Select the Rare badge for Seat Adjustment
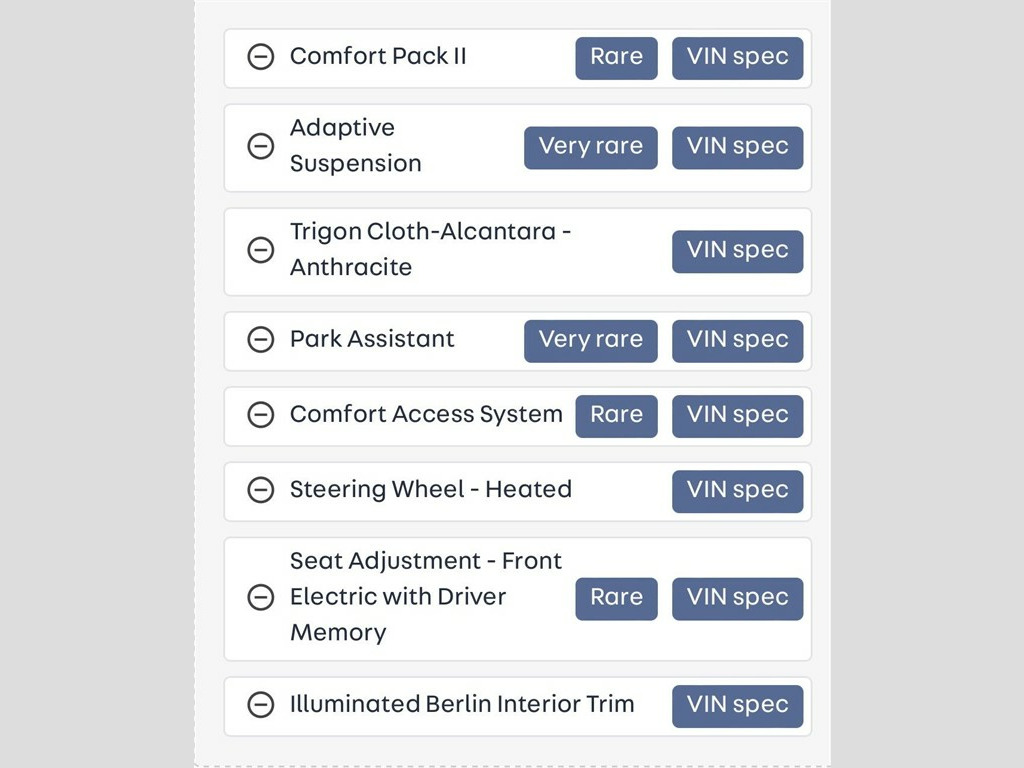Viewport: 1024px width, 768px height. pos(616,598)
